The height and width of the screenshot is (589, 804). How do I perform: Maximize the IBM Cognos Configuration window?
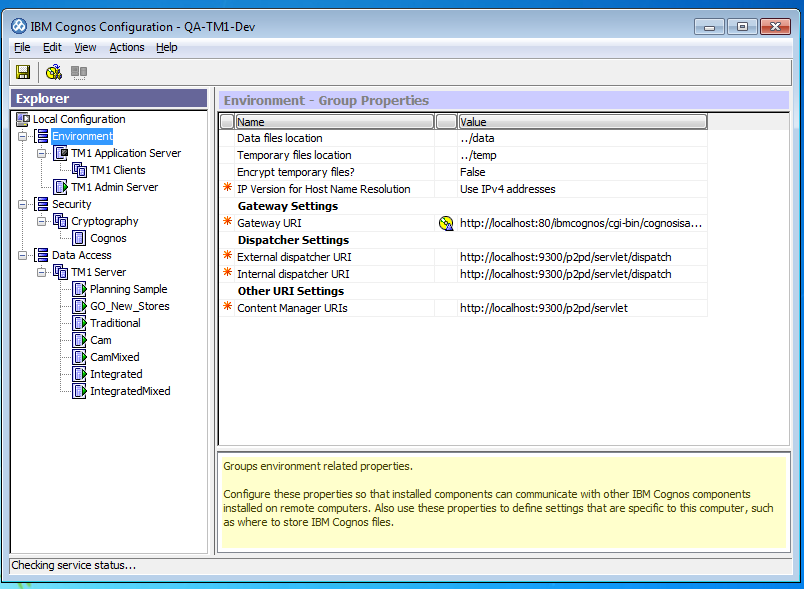pos(742,26)
